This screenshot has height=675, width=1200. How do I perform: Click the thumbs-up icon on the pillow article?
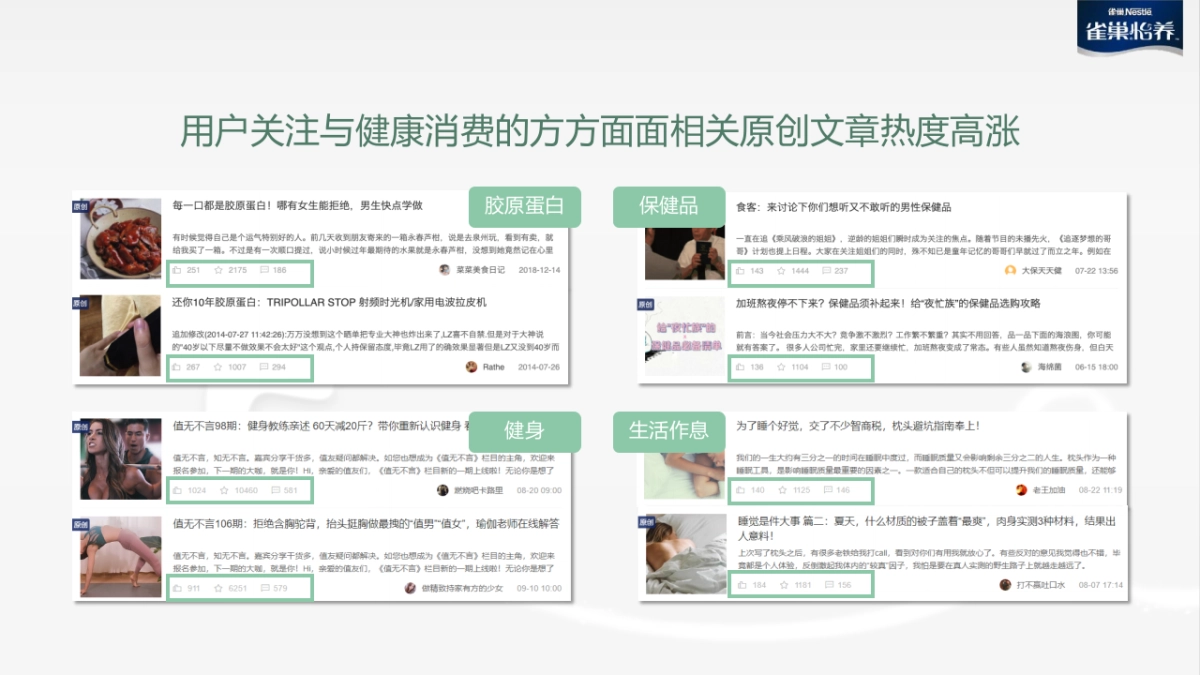[741, 490]
